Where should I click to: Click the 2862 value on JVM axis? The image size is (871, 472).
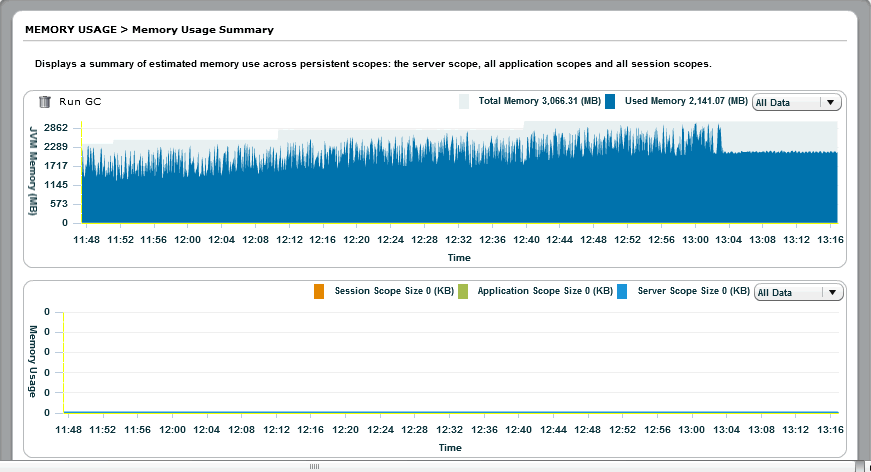click(x=56, y=128)
